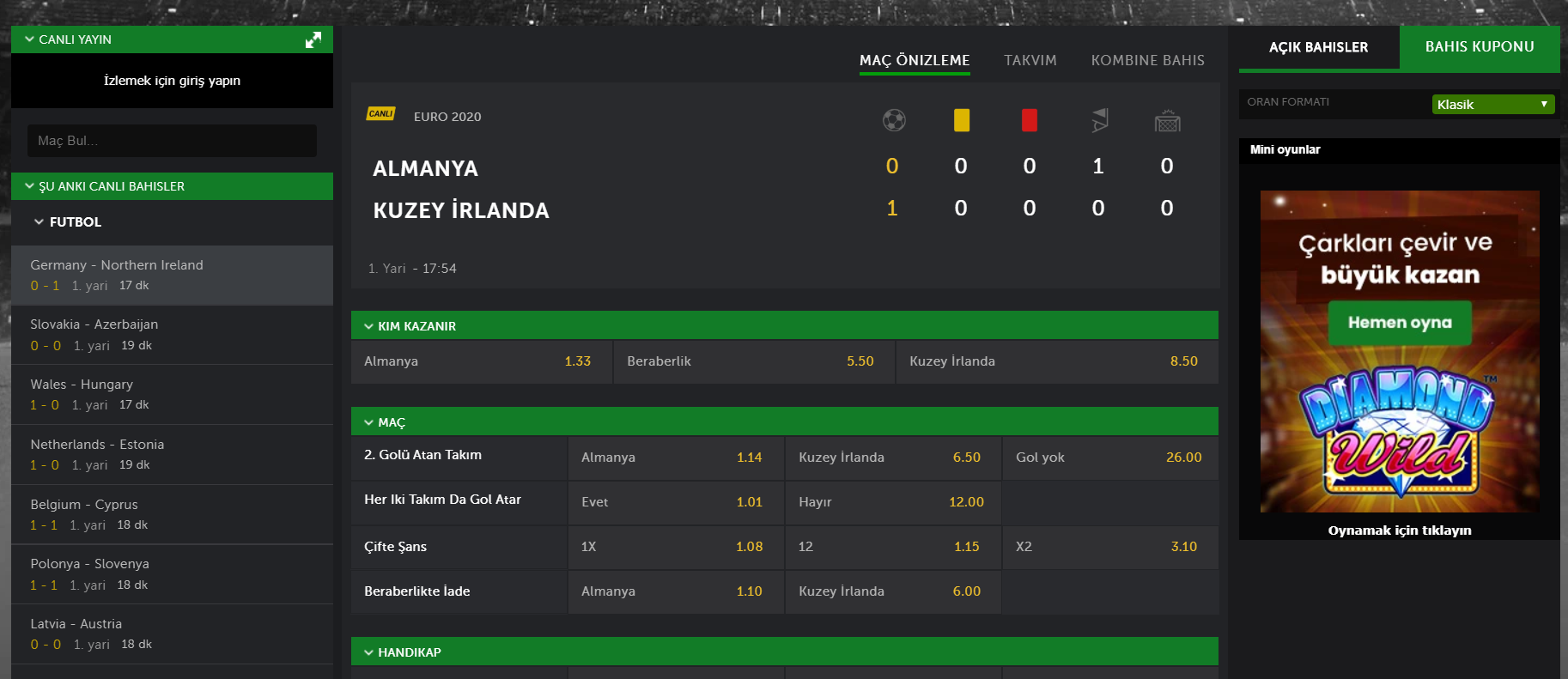Switch to the TAKVIM tab
The height and width of the screenshot is (679, 1568).
click(1030, 60)
